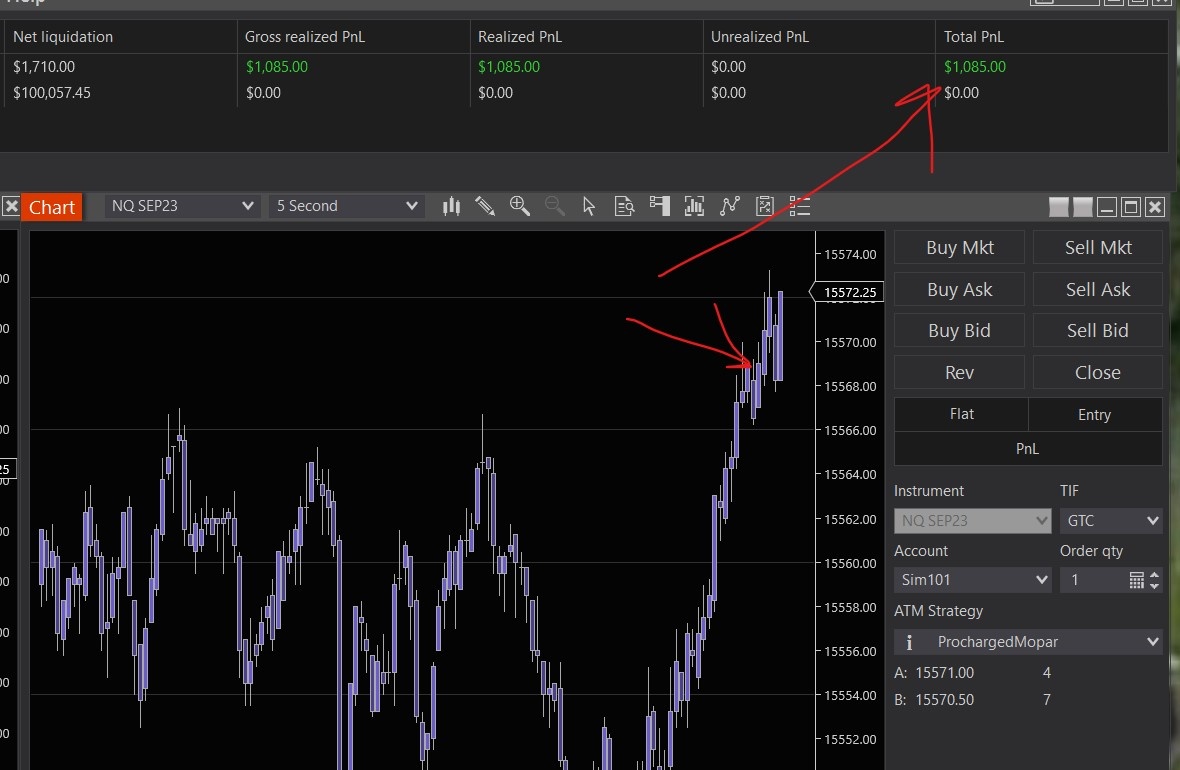Expand the ProchargedMopar ATM Strategy dropdown
The image size is (1180, 770).
(x=1028, y=642)
